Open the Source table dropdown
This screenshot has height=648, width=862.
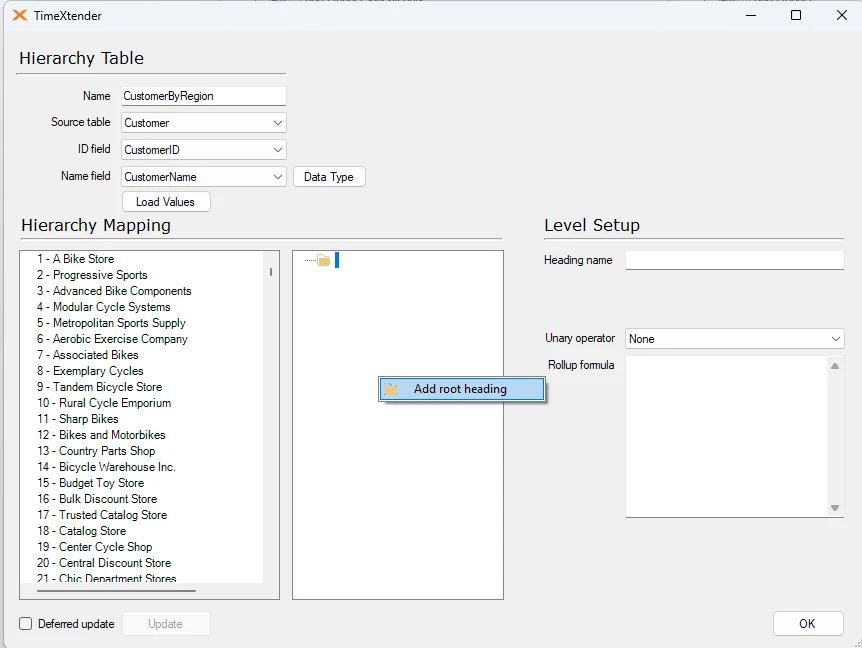277,123
